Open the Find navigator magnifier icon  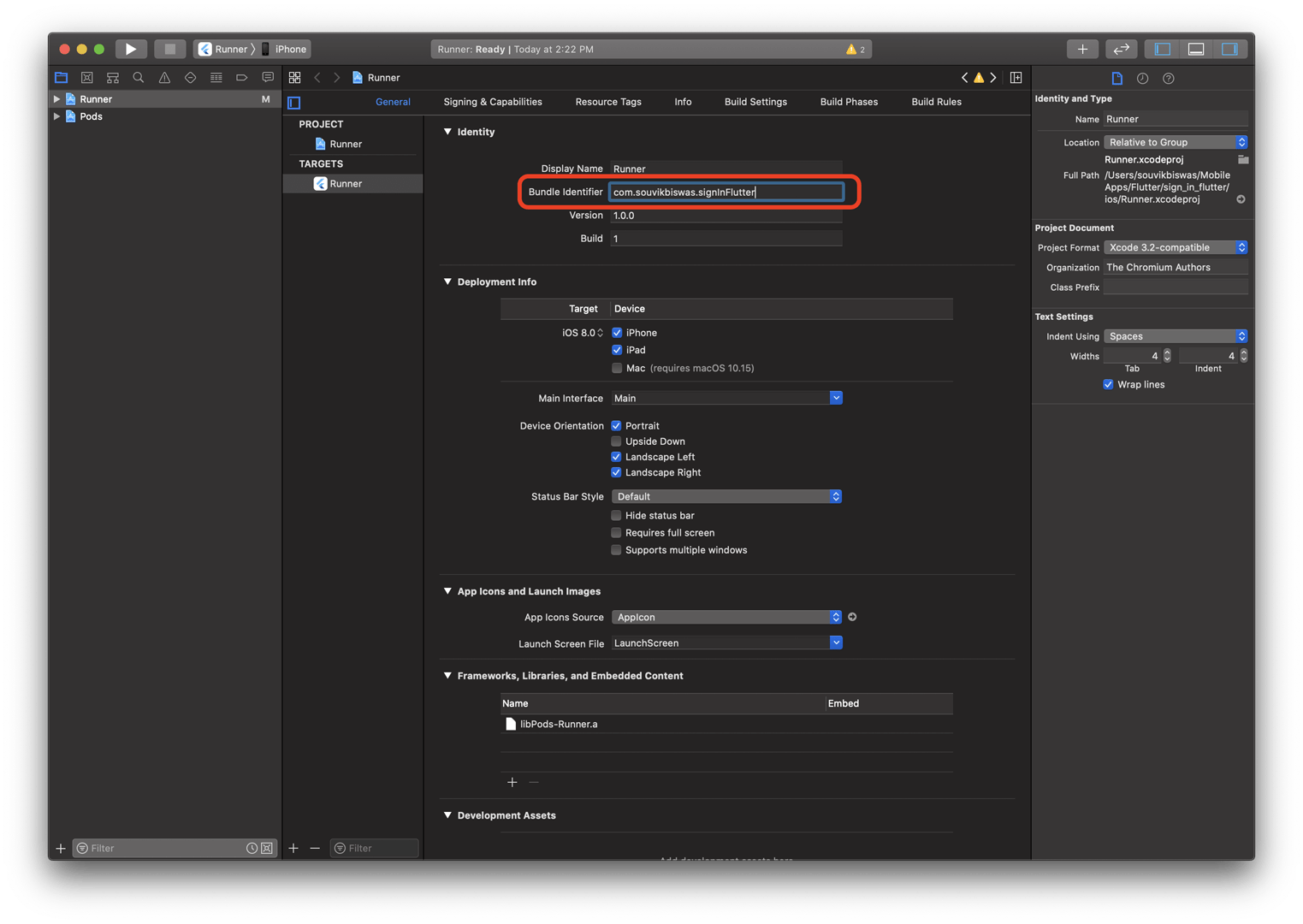pyautogui.click(x=139, y=78)
